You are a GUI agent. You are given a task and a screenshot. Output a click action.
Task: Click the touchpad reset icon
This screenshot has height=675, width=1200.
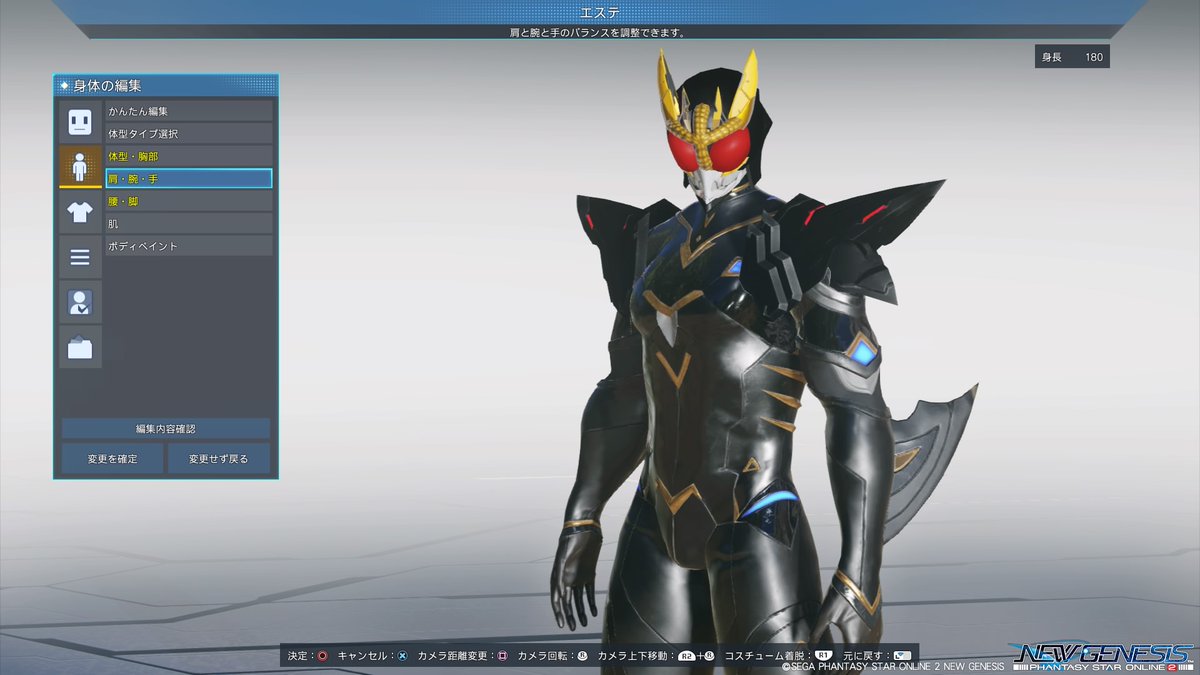tap(904, 655)
